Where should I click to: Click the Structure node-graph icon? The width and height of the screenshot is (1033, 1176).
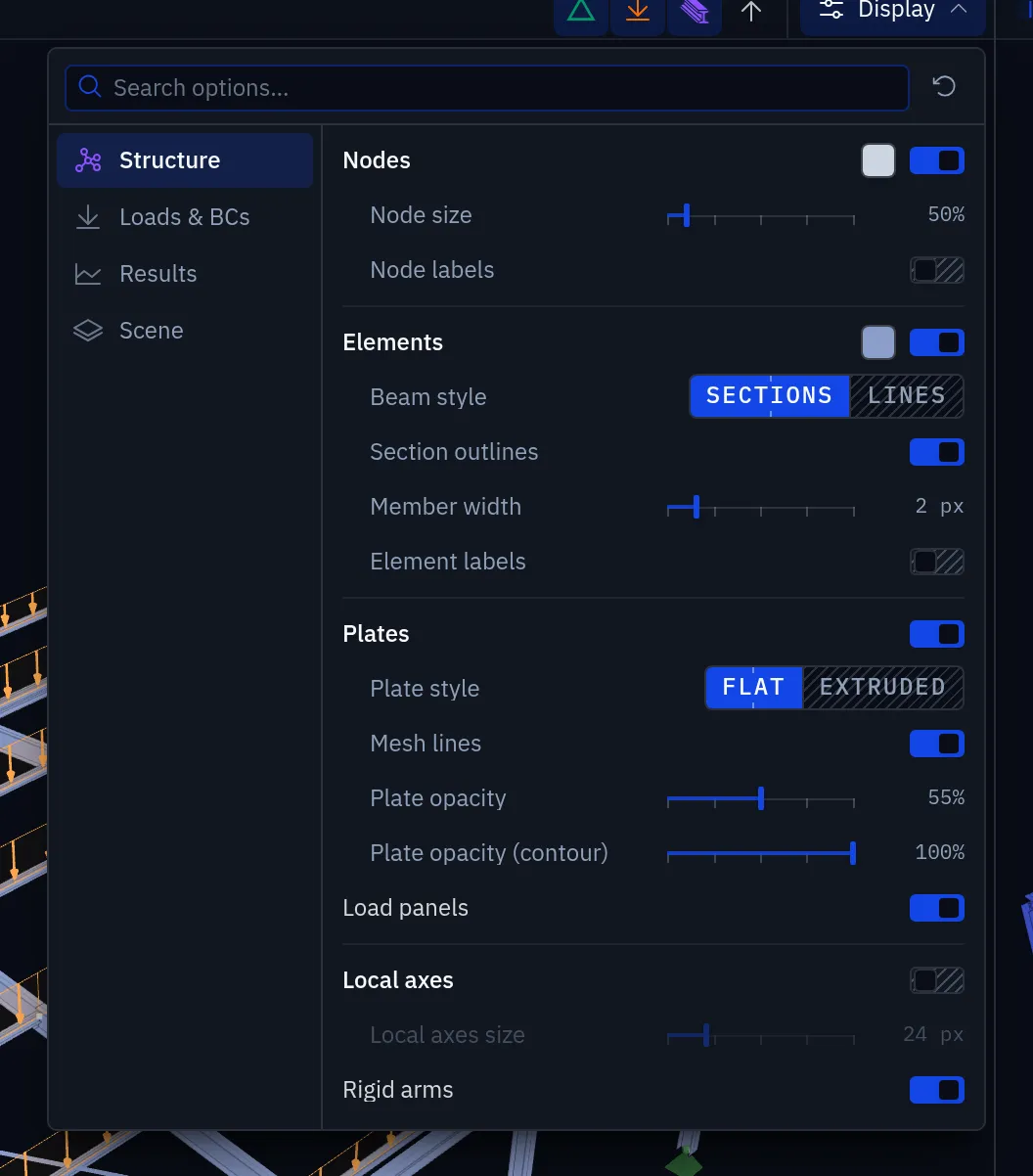coord(88,160)
